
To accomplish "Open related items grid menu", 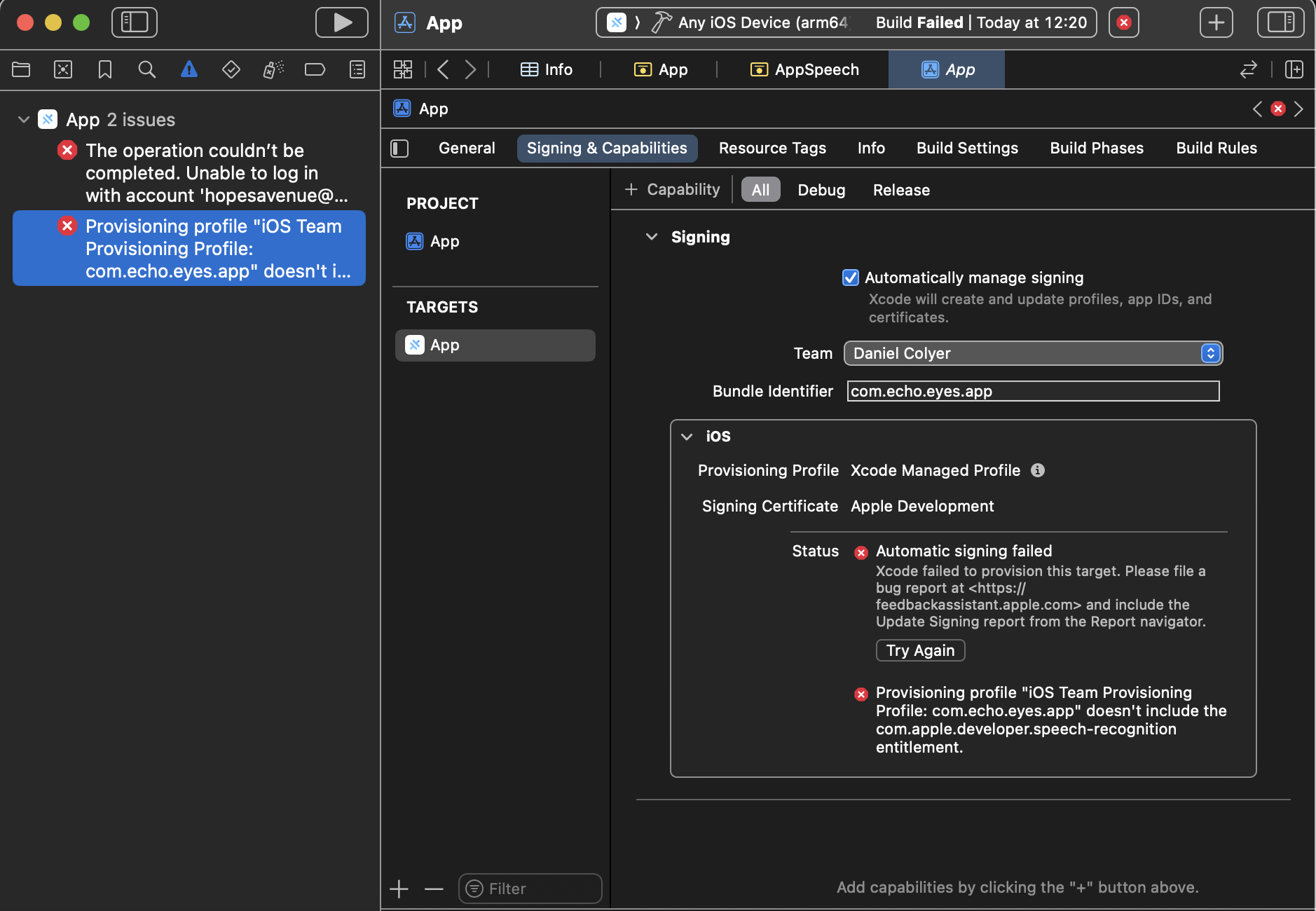I will point(403,69).
